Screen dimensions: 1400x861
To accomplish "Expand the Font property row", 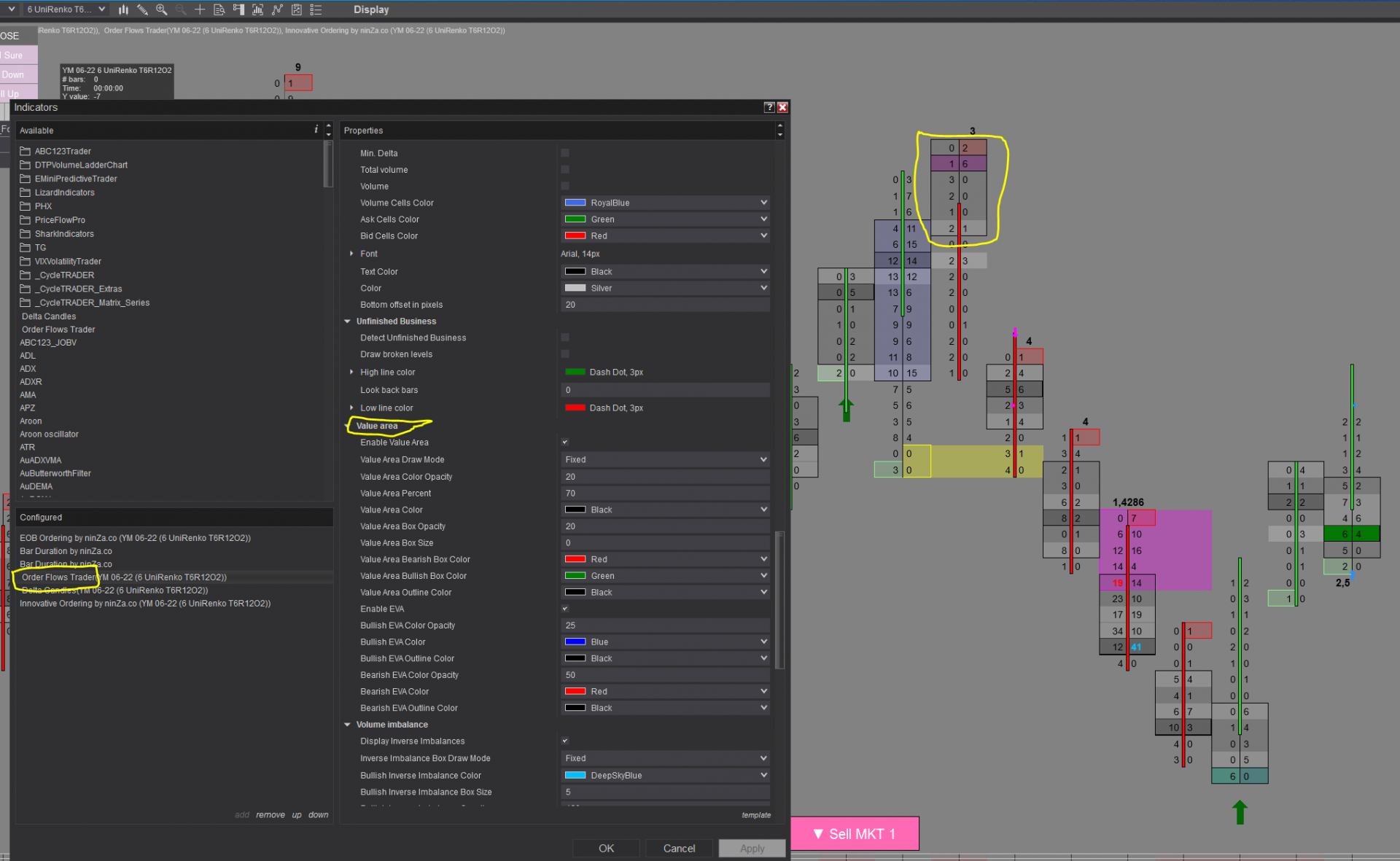I will pyautogui.click(x=351, y=254).
